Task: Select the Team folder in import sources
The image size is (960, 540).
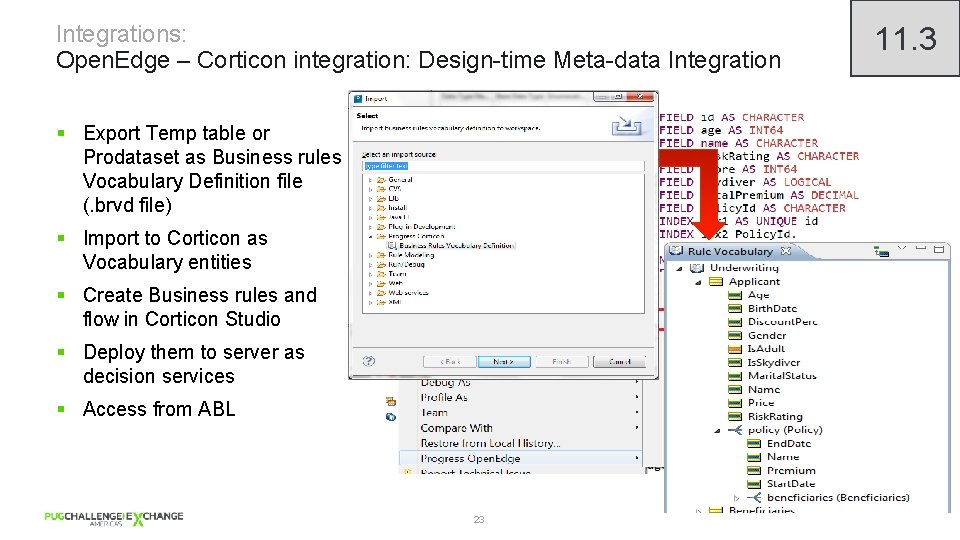Action: coord(397,274)
